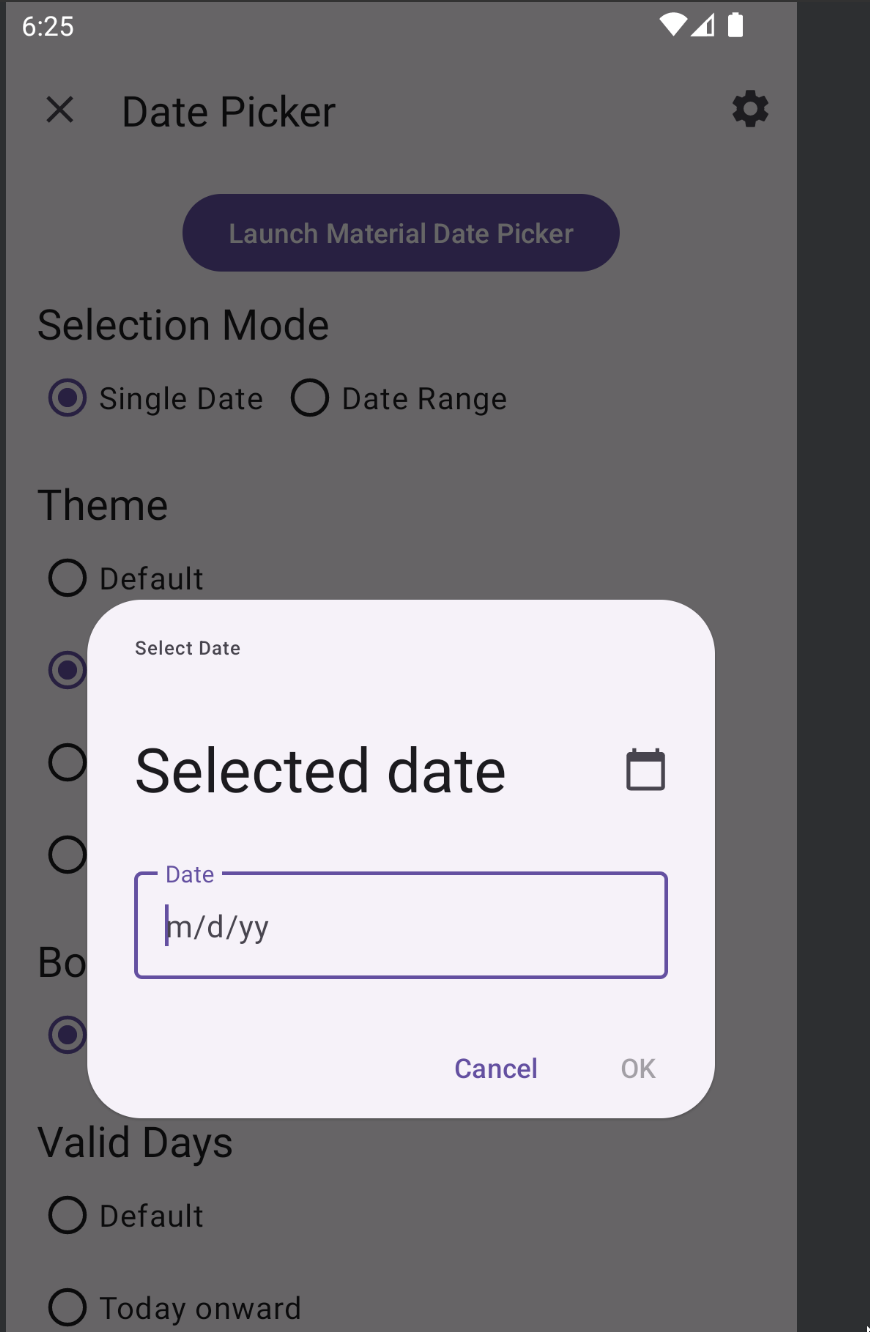This screenshot has width=870, height=1332.
Task: Cancel the date selection dialog
Action: pyautogui.click(x=495, y=1068)
